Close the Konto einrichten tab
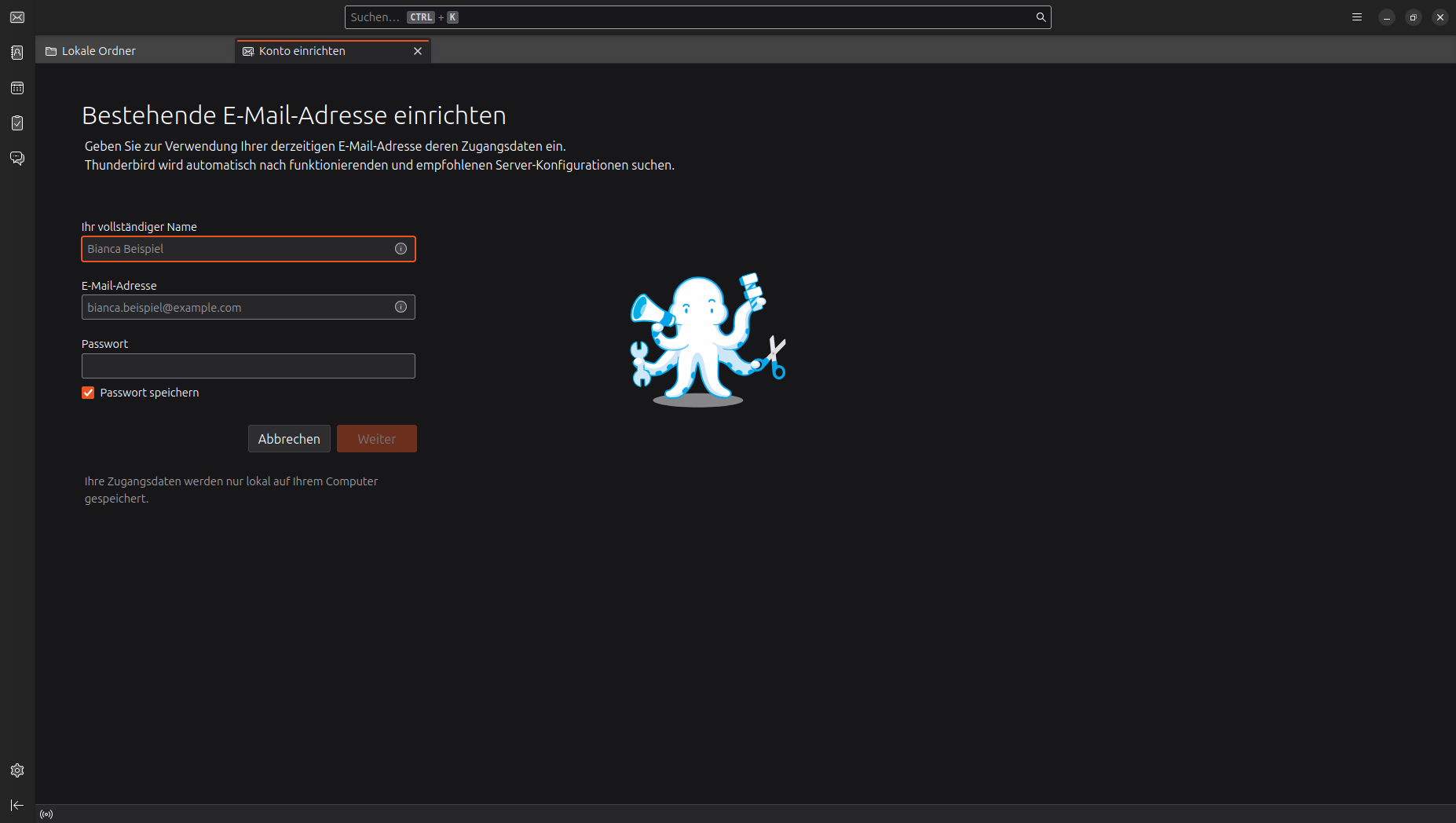 tap(418, 51)
